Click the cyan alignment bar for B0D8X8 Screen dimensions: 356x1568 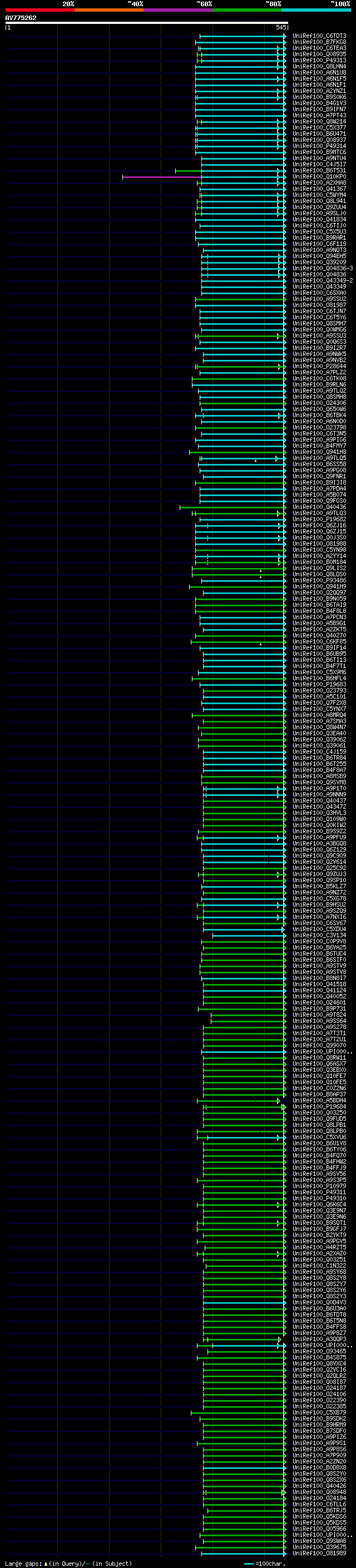click(244, 1467)
